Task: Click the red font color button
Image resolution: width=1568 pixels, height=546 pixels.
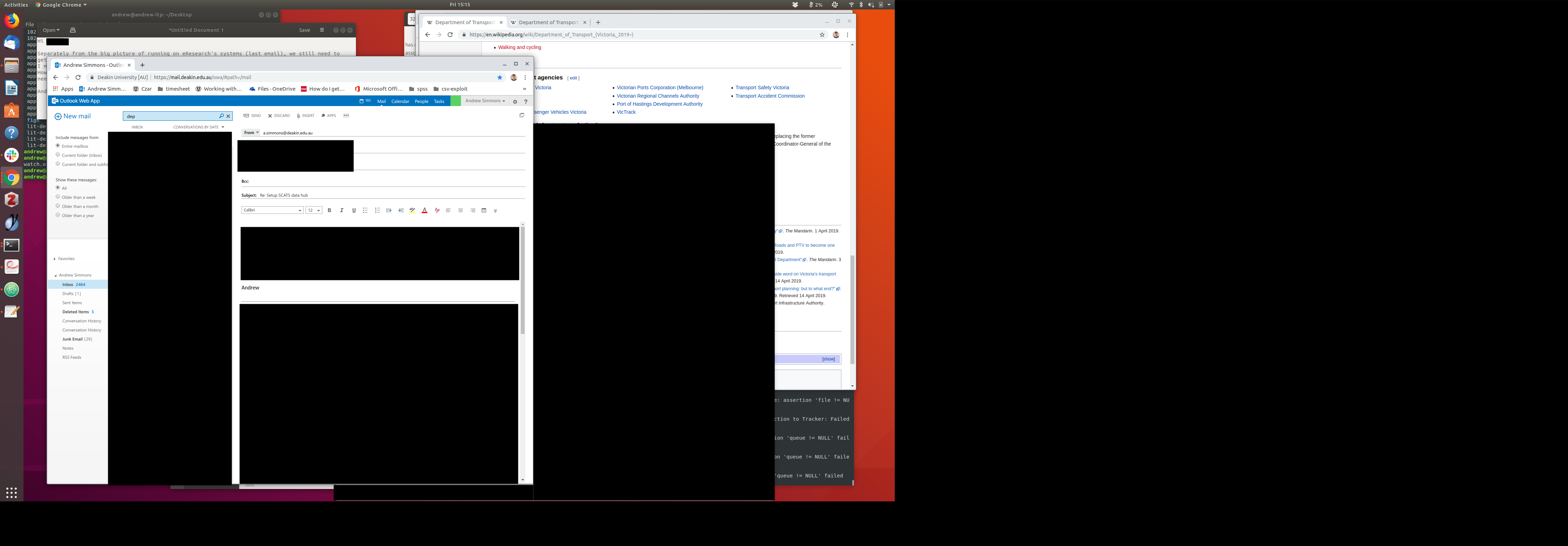Action: 424,211
